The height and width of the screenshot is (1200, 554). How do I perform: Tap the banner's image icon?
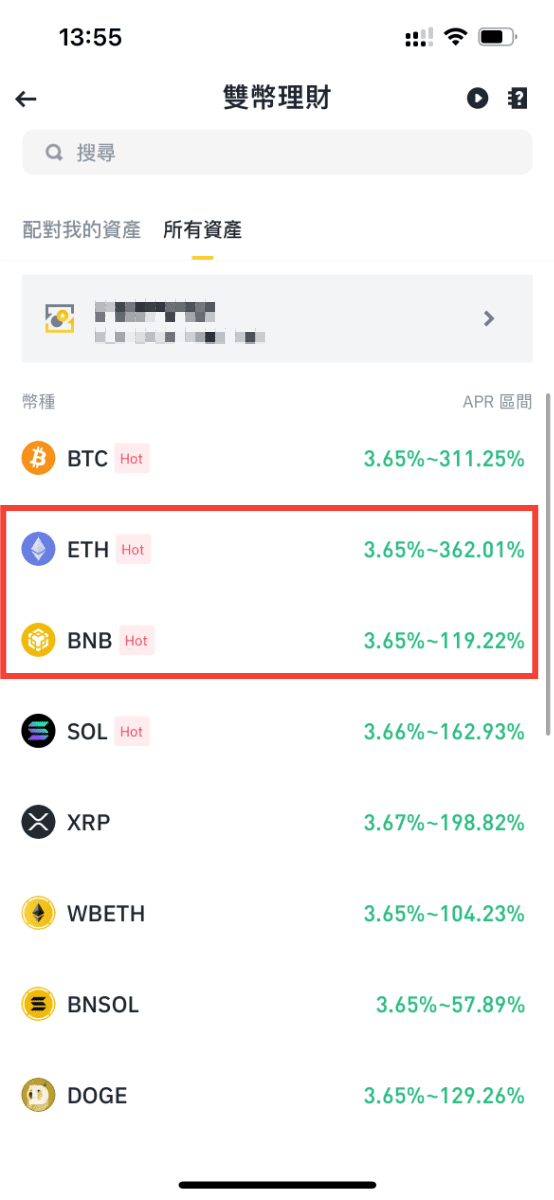pos(59,318)
